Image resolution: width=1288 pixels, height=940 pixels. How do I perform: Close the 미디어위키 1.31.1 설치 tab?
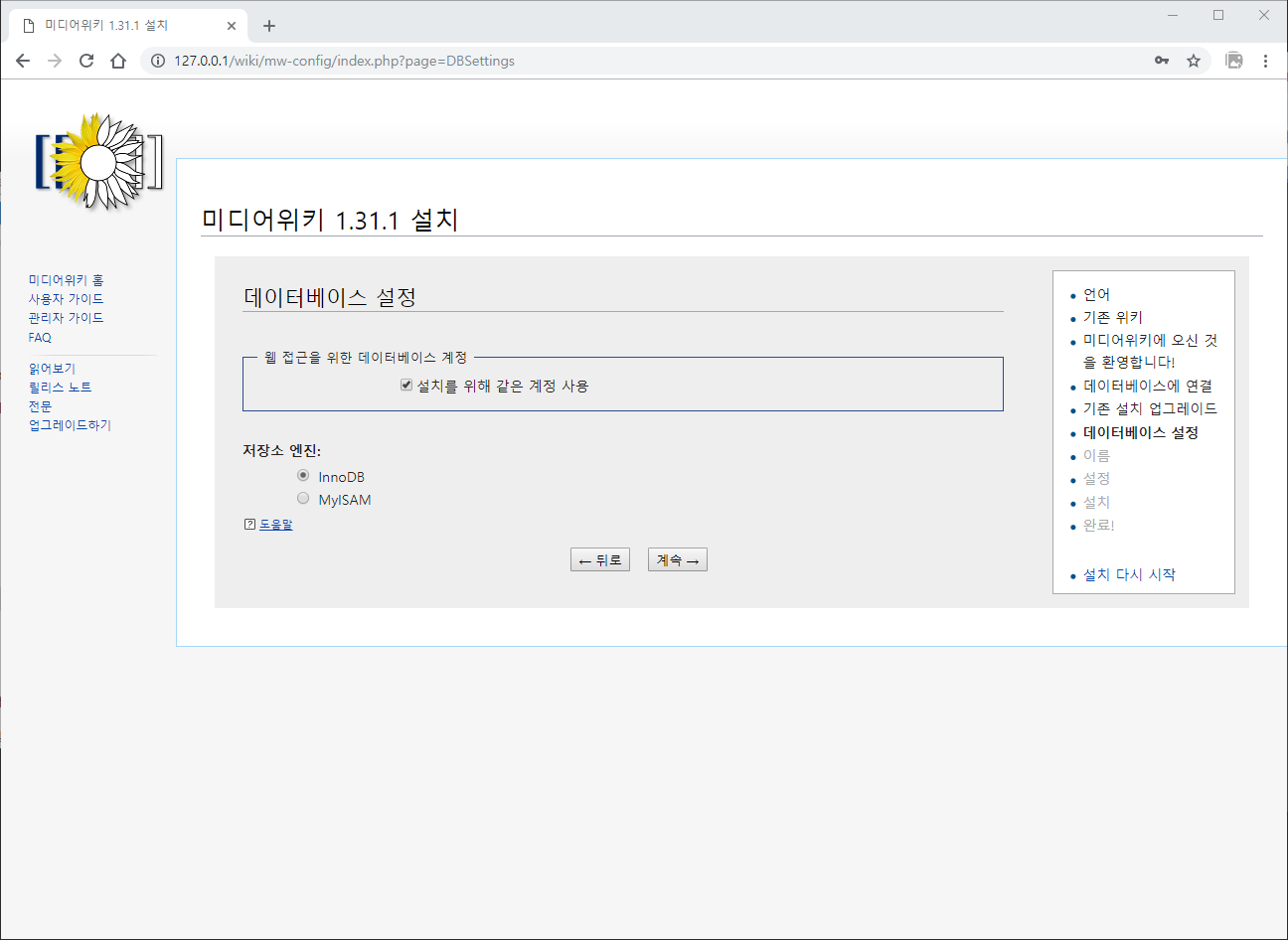pos(232,26)
